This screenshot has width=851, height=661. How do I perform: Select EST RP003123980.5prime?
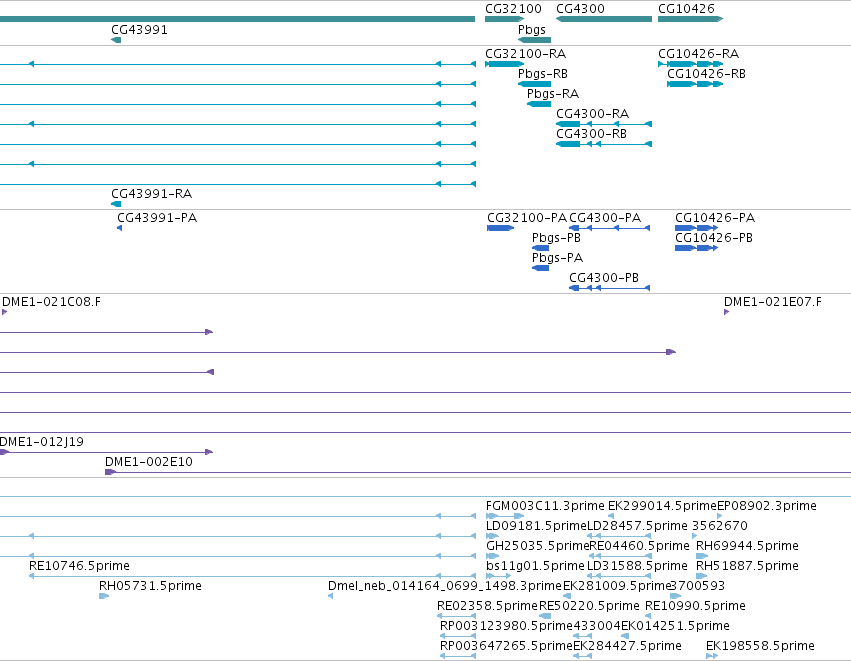click(458, 636)
